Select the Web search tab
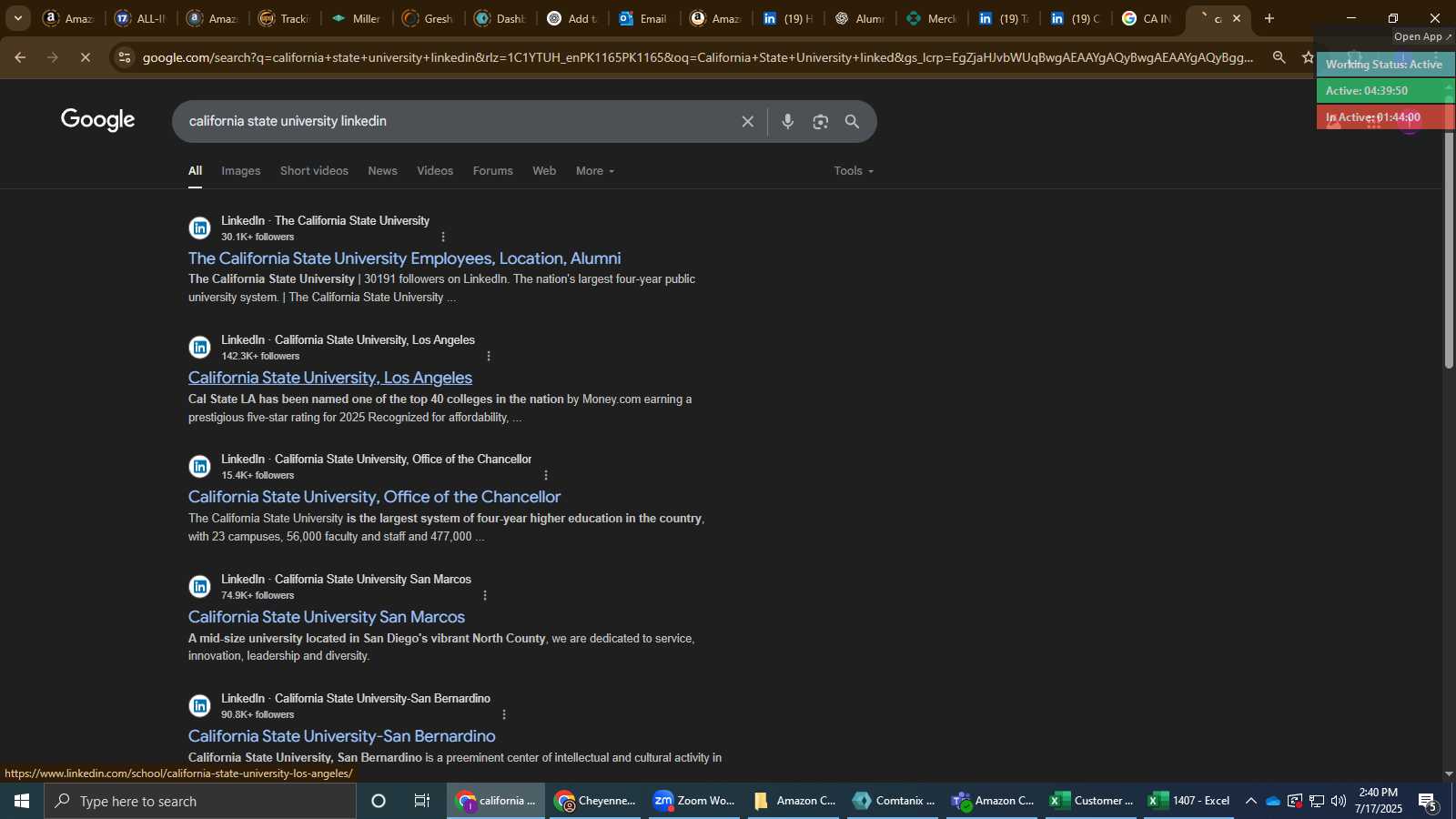1456x819 pixels. 544,171
